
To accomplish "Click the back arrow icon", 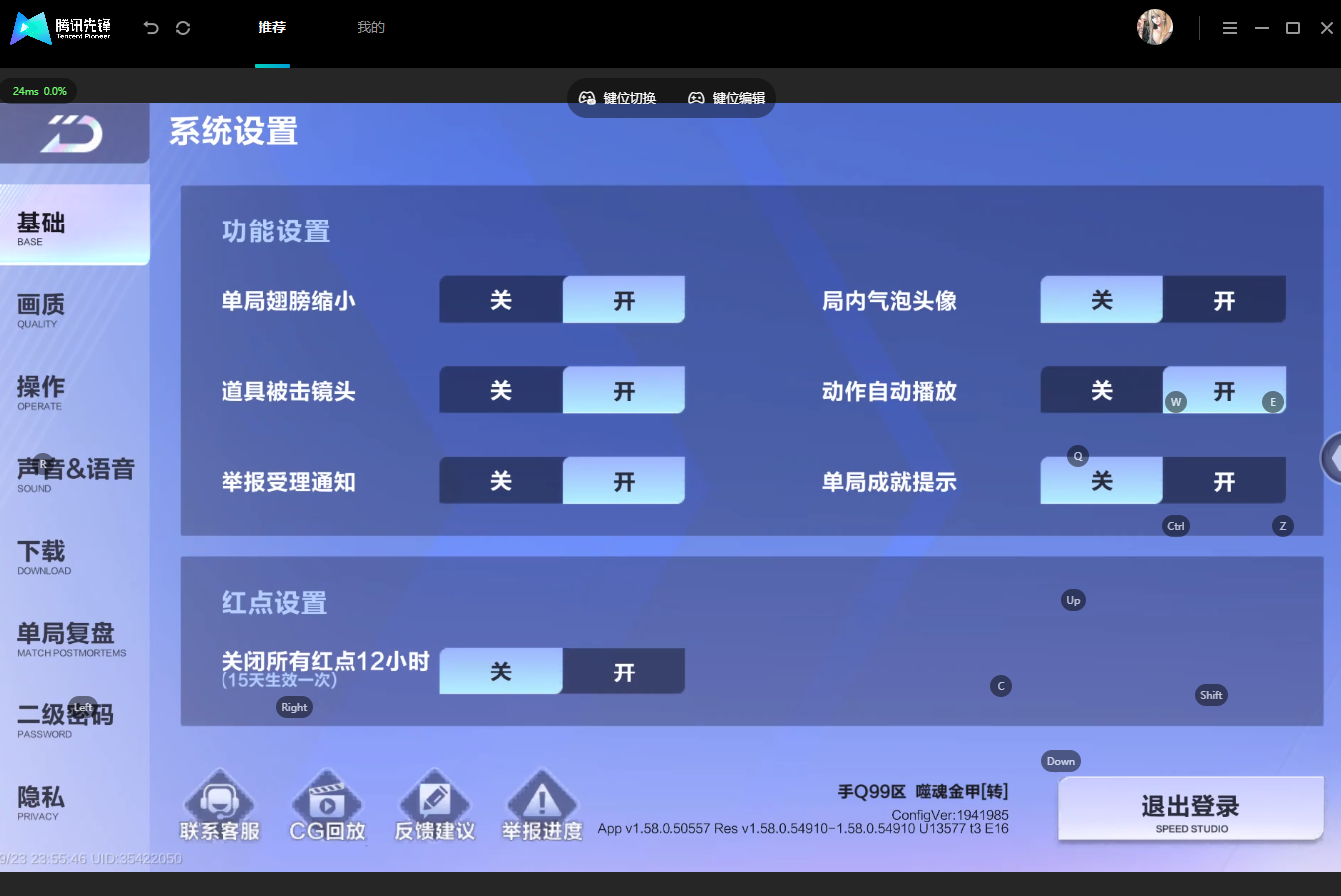I will click(151, 28).
